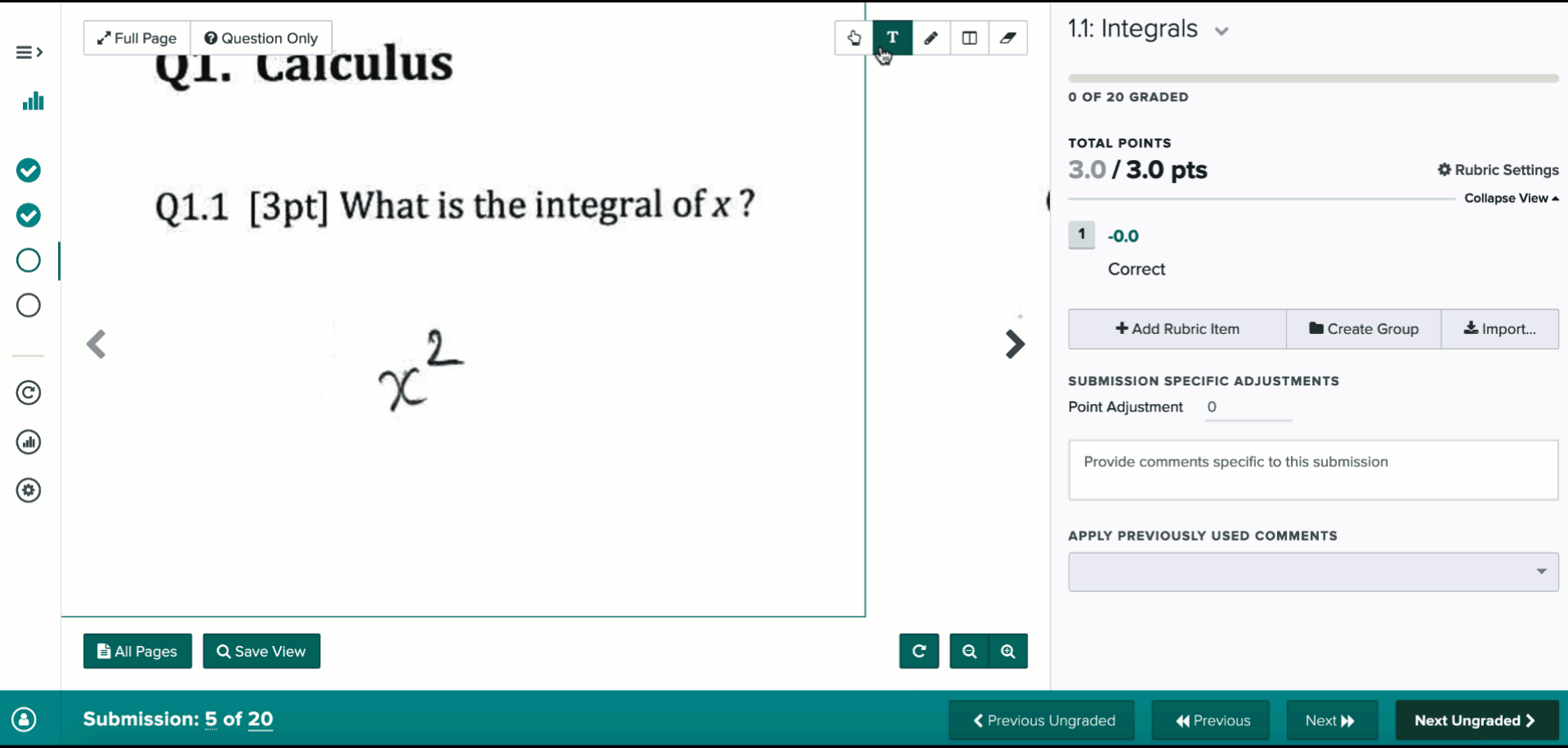1568x748 pixels.
Task: Open statistics circle icon in sidebar
Action: pos(29,442)
